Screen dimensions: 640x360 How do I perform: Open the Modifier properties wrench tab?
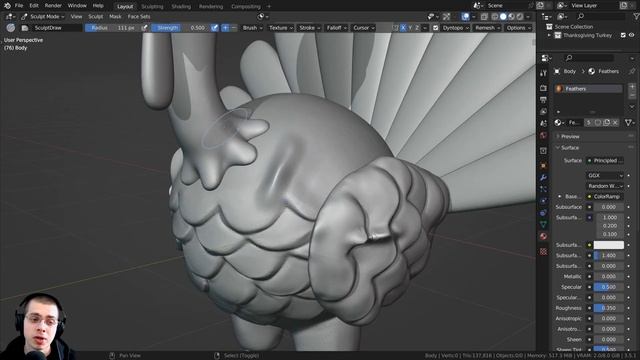pos(543,178)
